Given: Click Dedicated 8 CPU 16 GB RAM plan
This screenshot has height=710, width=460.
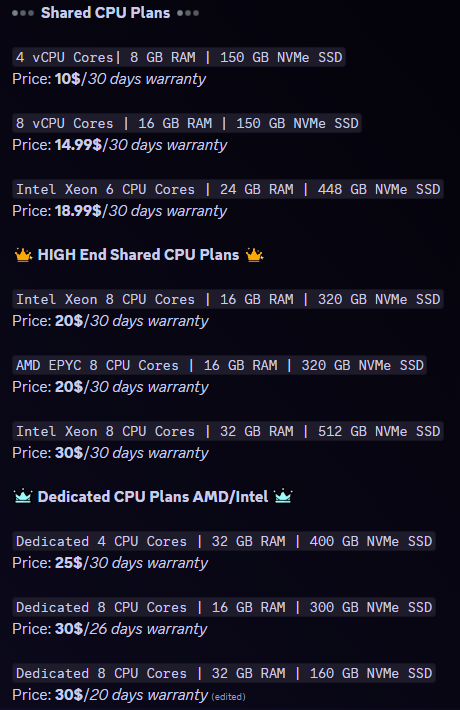Looking at the screenshot, I should (224, 607).
